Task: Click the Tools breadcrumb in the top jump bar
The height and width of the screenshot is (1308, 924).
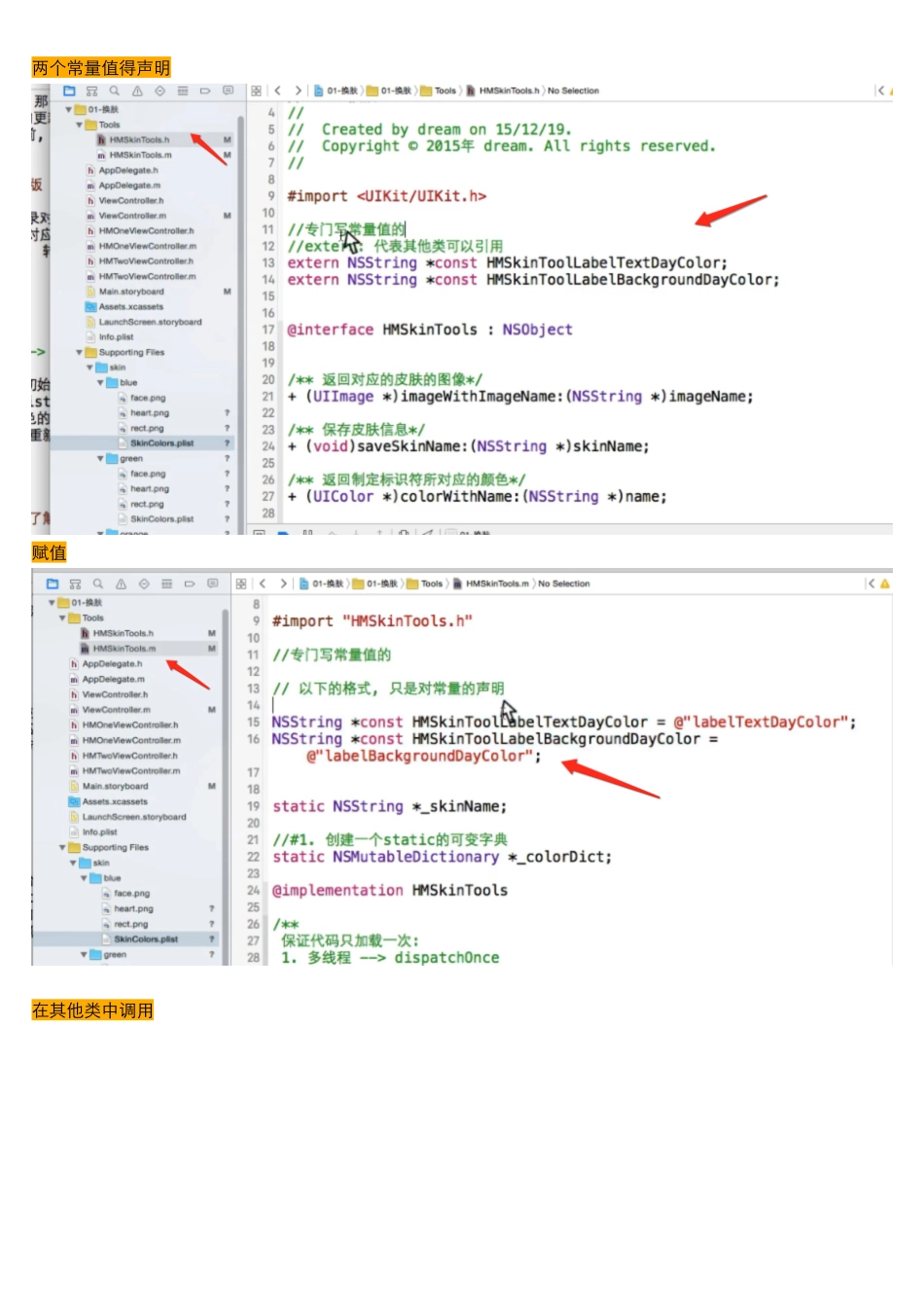Action: (x=444, y=90)
